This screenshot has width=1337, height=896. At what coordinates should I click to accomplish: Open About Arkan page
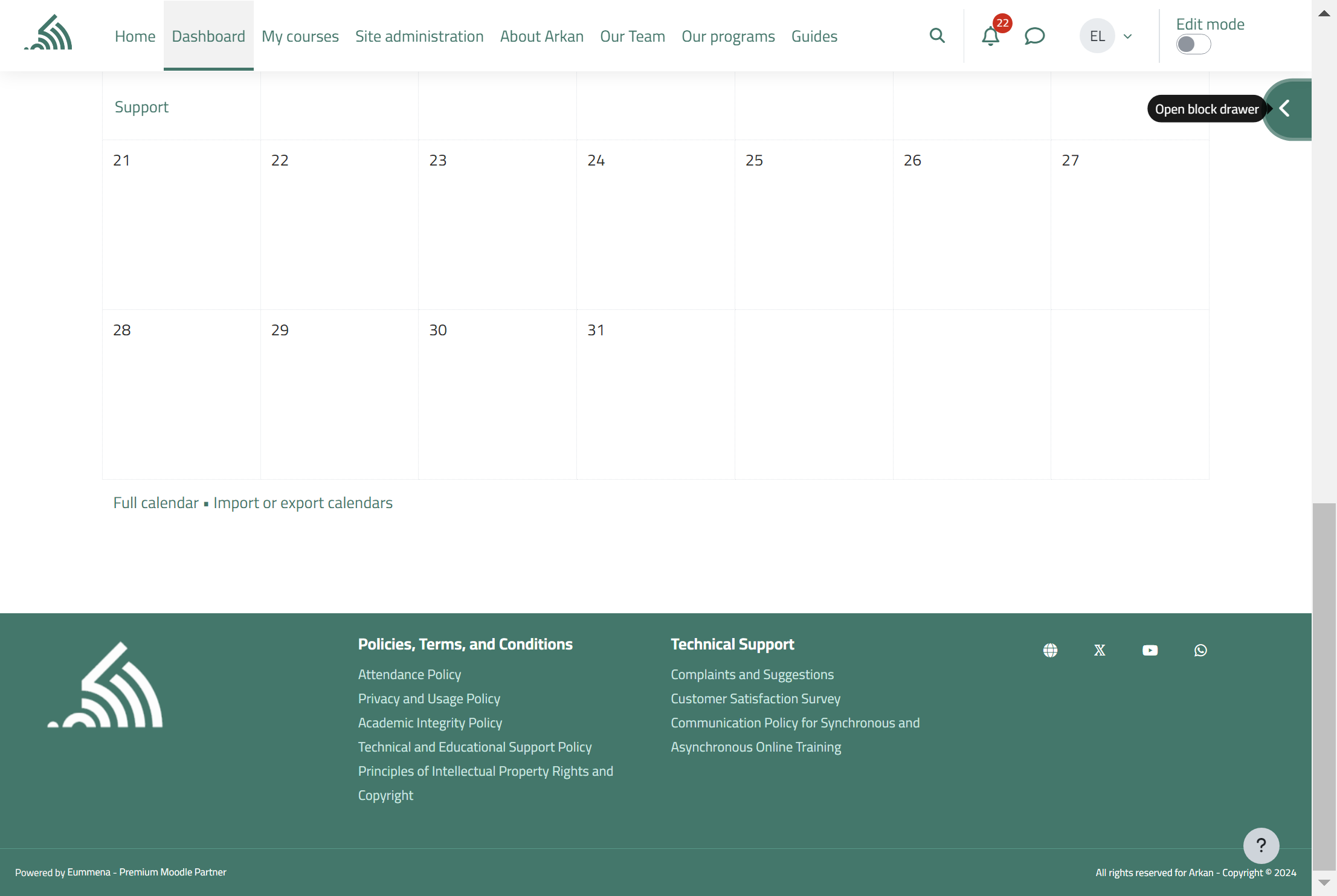point(542,36)
